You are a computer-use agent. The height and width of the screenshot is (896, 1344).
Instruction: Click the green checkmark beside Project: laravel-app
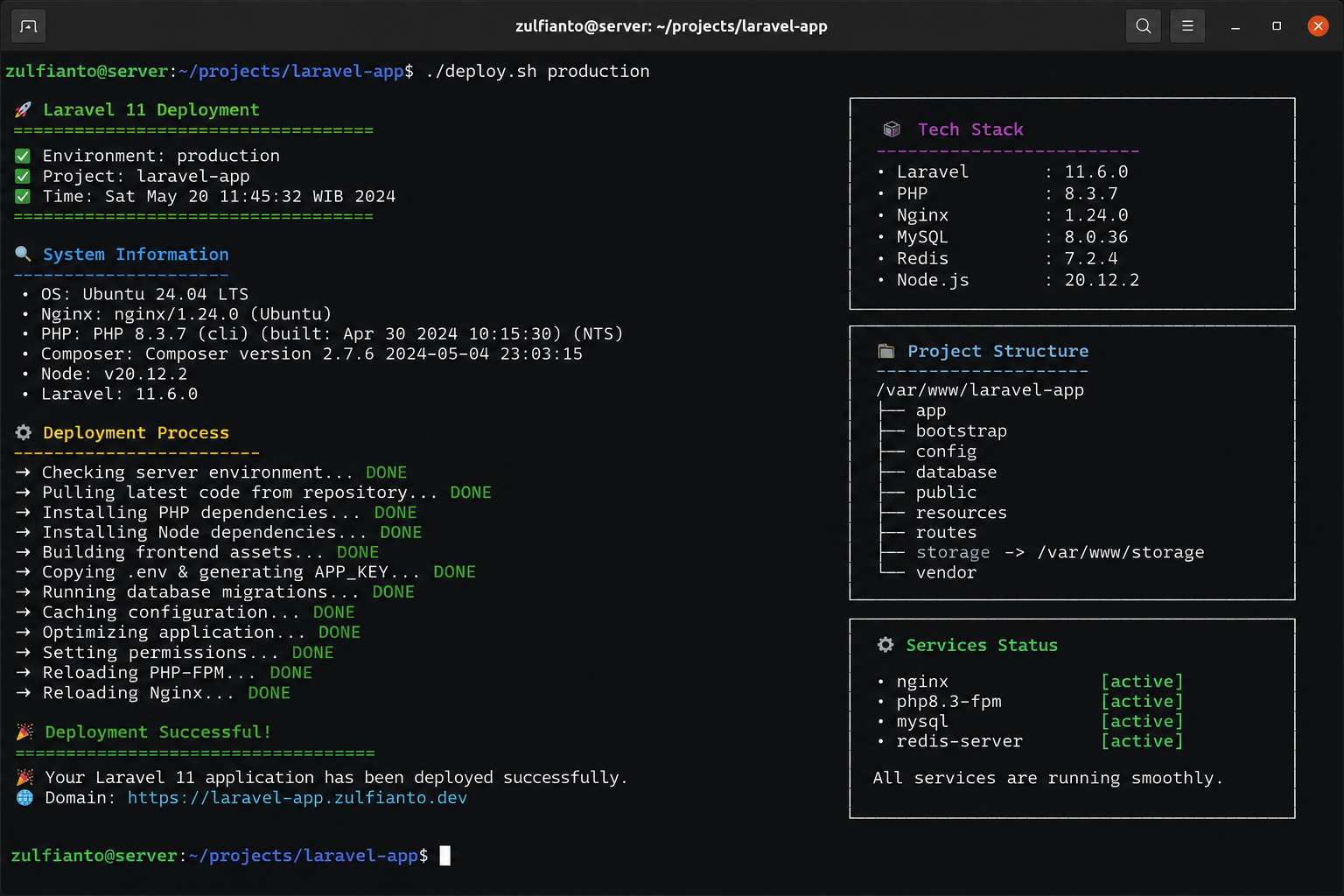tap(24, 176)
